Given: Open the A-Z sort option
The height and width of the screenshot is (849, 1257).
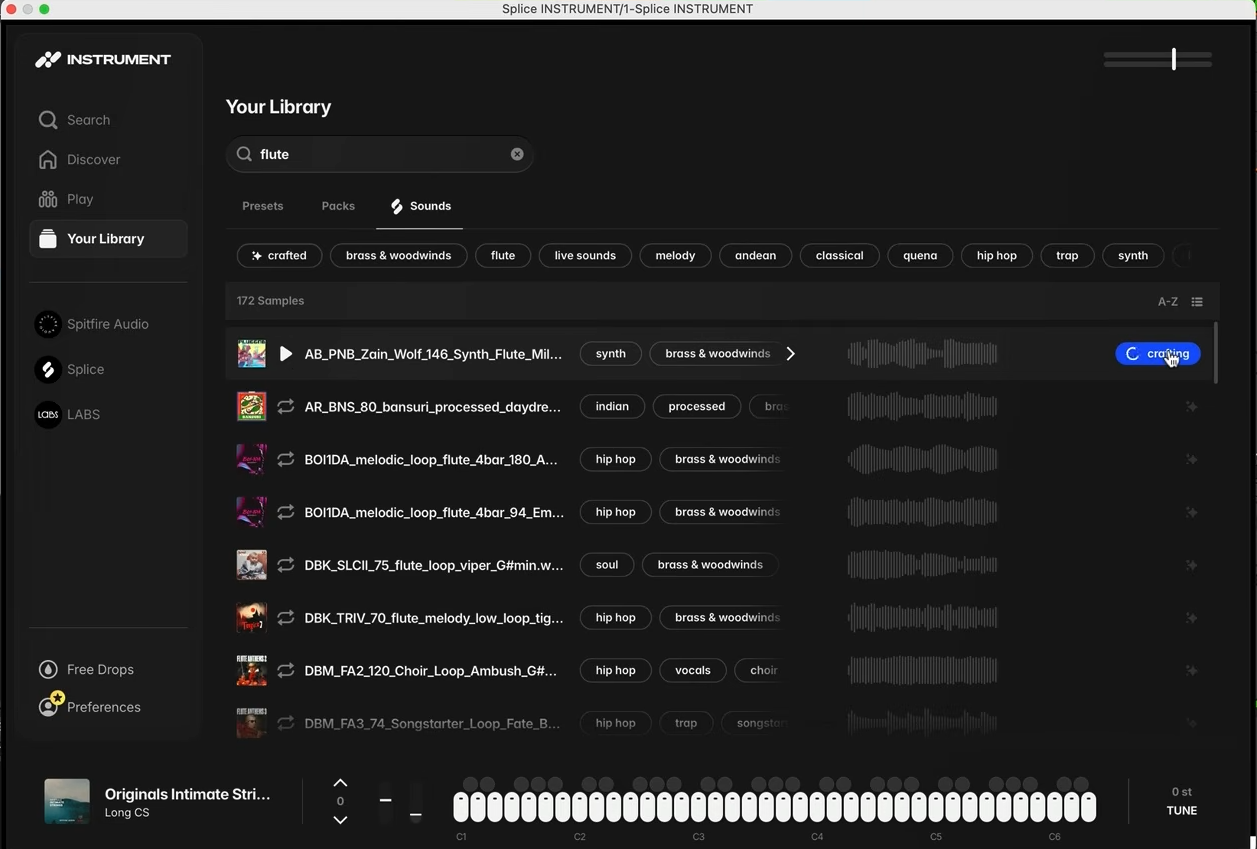Looking at the screenshot, I should tap(1168, 302).
